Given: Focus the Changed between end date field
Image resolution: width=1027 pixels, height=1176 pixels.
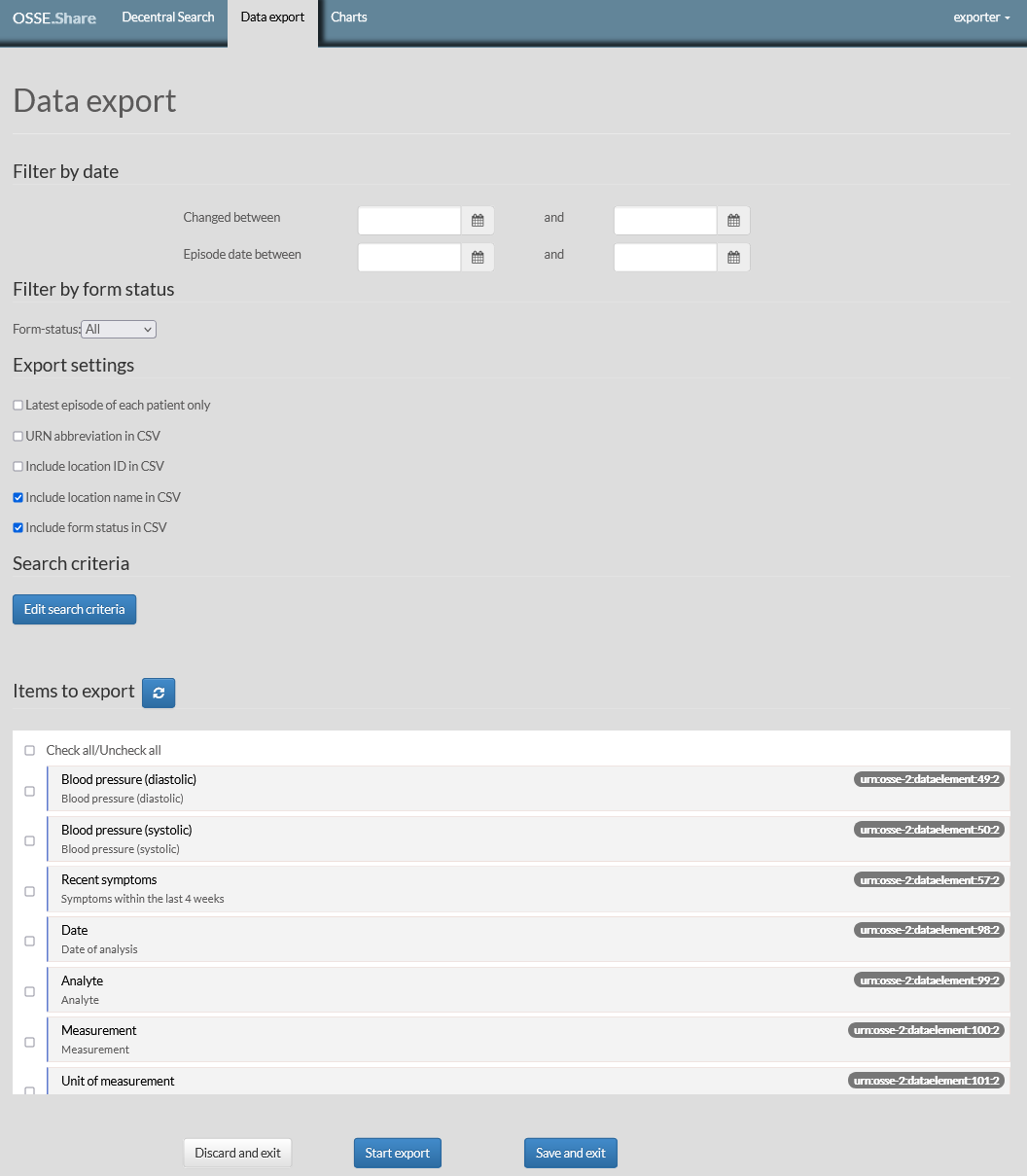Looking at the screenshot, I should pos(665,221).
